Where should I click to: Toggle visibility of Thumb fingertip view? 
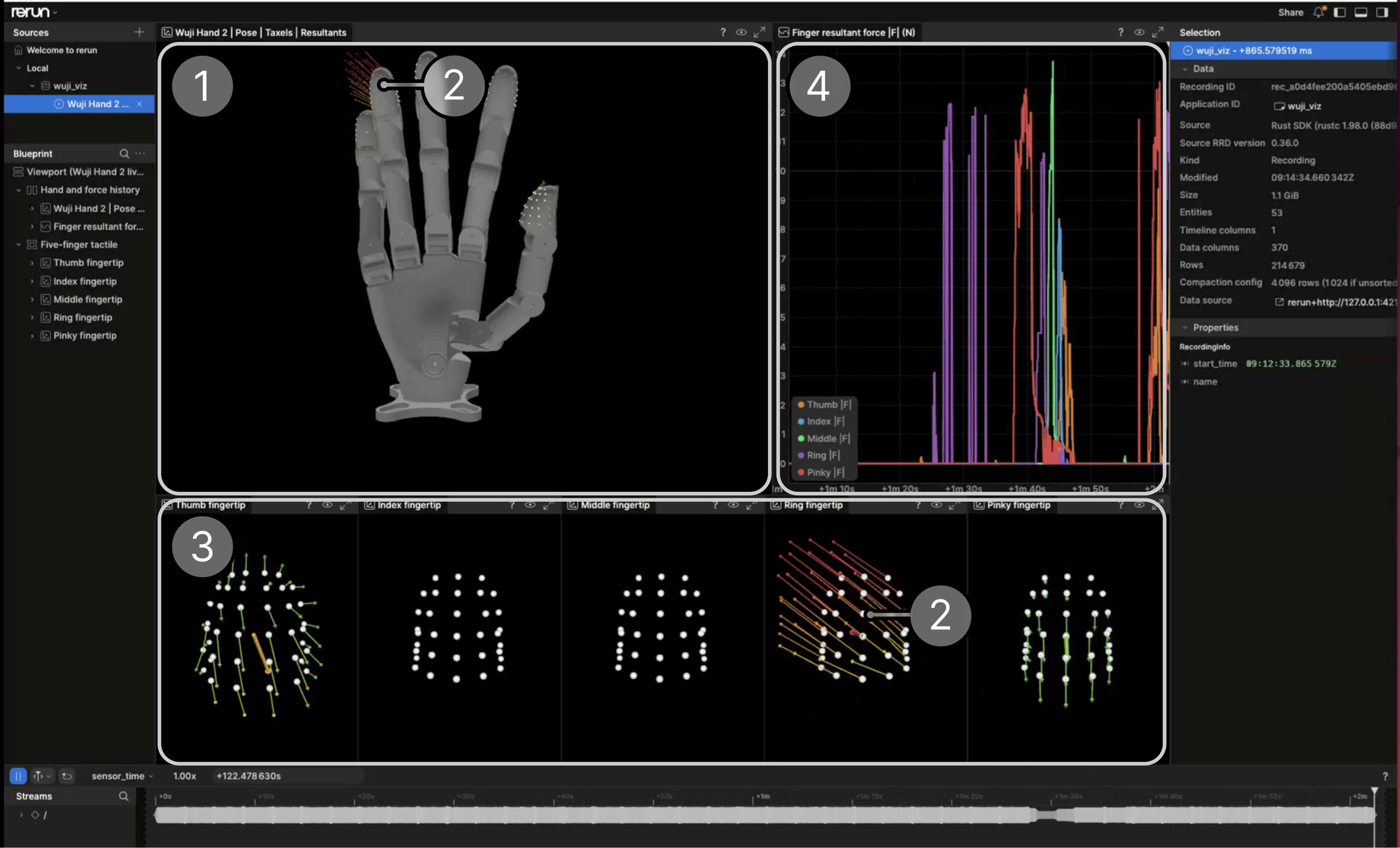pos(327,506)
